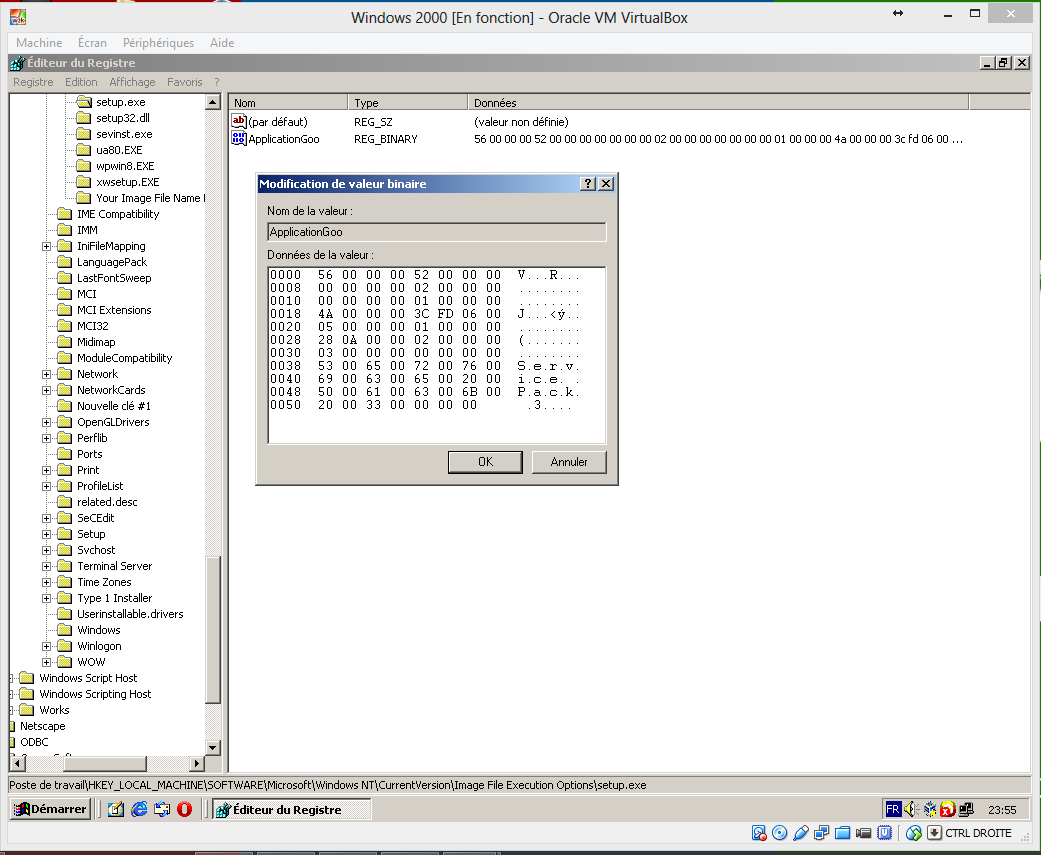Click the FR language indicator in tray
This screenshot has width=1041, height=855.
point(892,809)
